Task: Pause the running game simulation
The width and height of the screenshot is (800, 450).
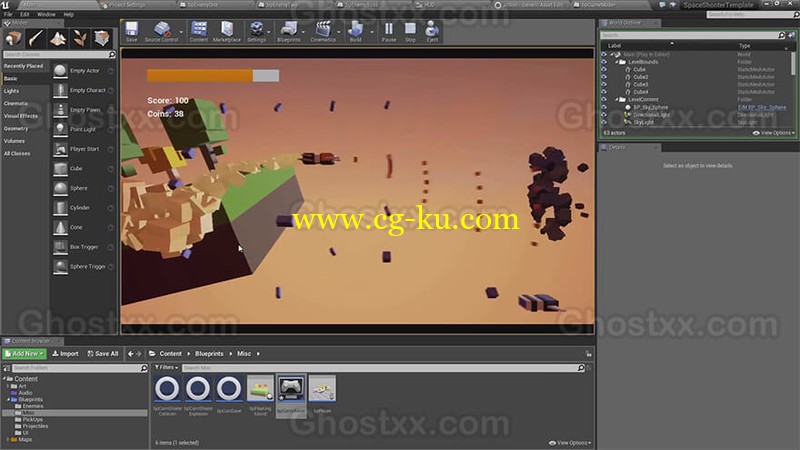Action: [x=389, y=32]
